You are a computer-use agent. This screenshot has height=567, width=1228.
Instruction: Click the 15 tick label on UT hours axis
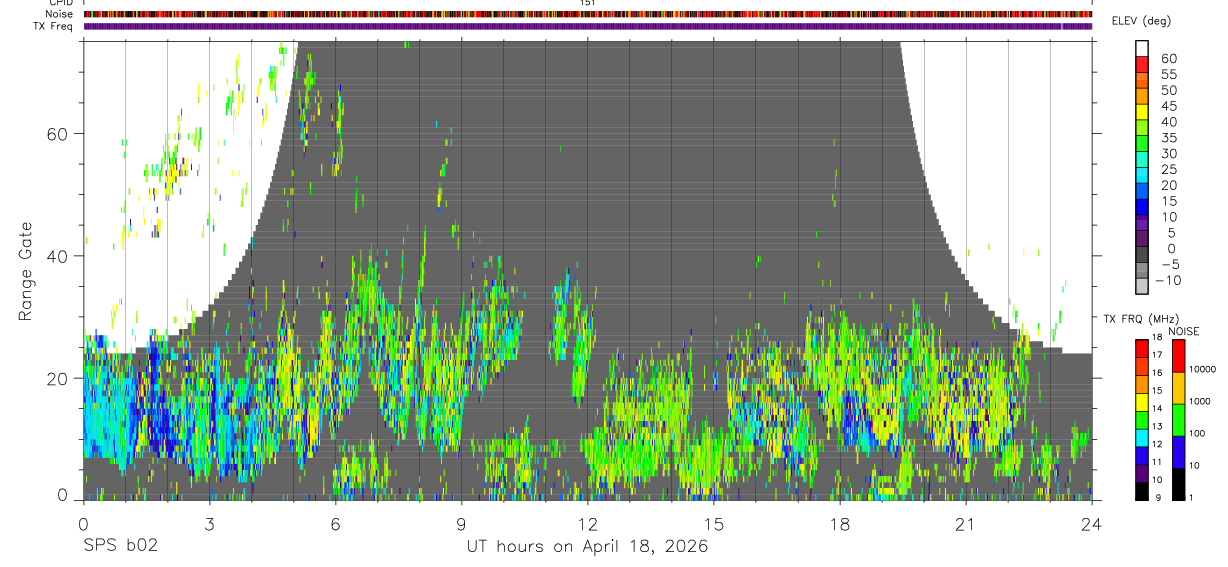pos(713,523)
